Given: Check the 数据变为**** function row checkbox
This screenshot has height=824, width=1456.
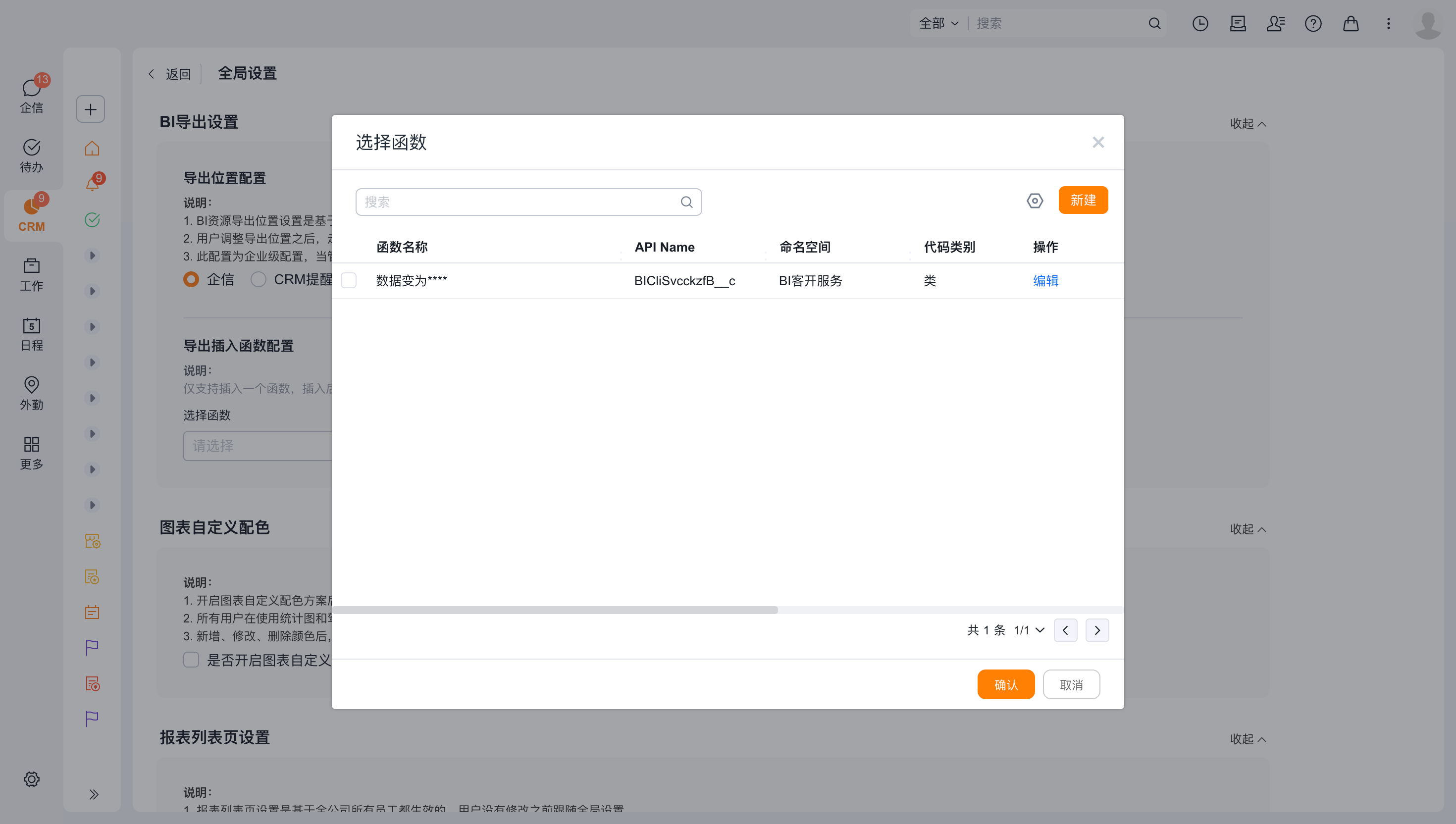Looking at the screenshot, I should pos(349,280).
